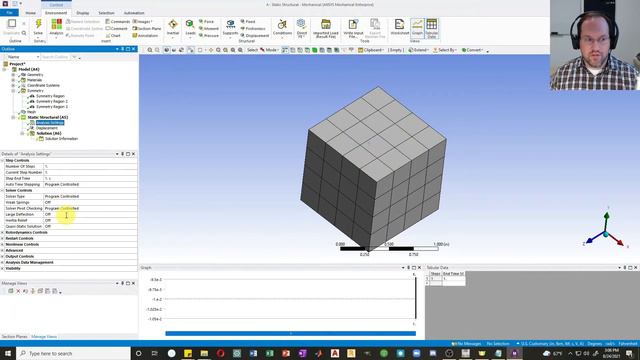Switch to the Selection ribbon tab
This screenshot has width=640, height=360.
pyautogui.click(x=106, y=13)
